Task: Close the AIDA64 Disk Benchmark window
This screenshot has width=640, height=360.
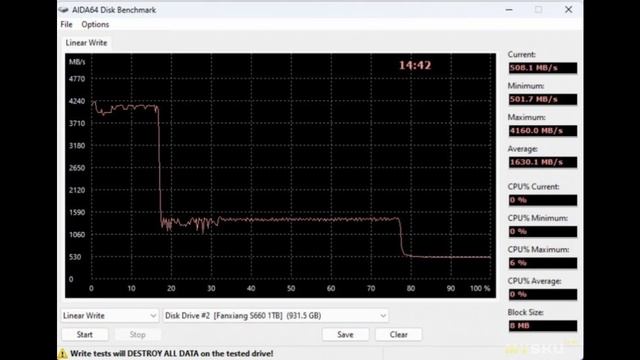Action: [x=569, y=10]
